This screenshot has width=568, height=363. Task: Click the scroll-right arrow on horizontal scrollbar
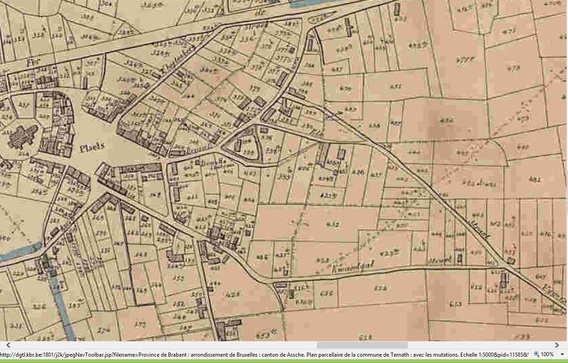(x=557, y=345)
